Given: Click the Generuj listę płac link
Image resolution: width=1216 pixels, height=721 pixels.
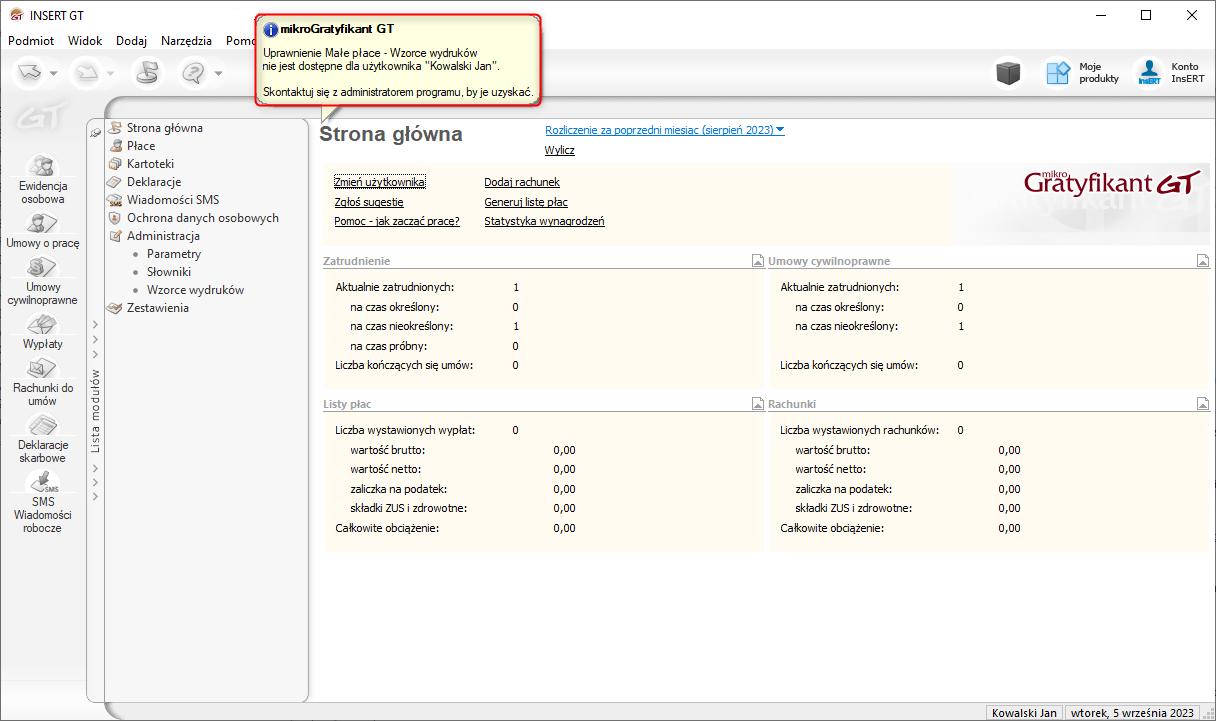Looking at the screenshot, I should [526, 202].
